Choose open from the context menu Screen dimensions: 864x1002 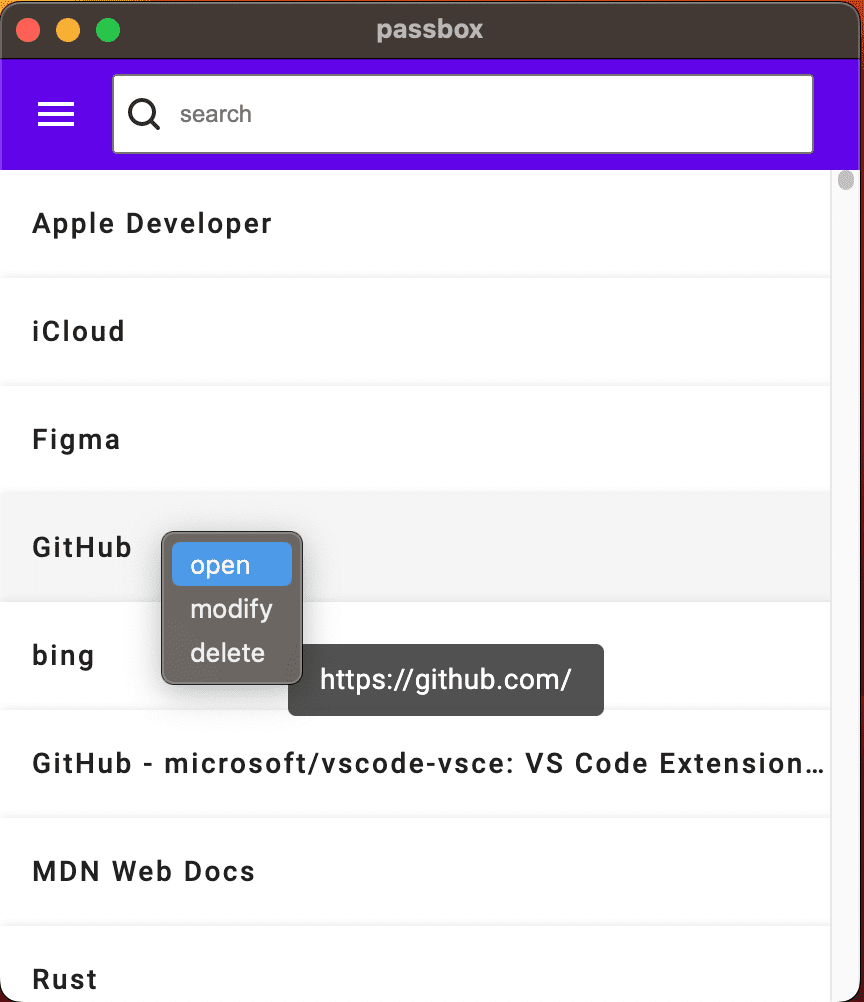(232, 564)
